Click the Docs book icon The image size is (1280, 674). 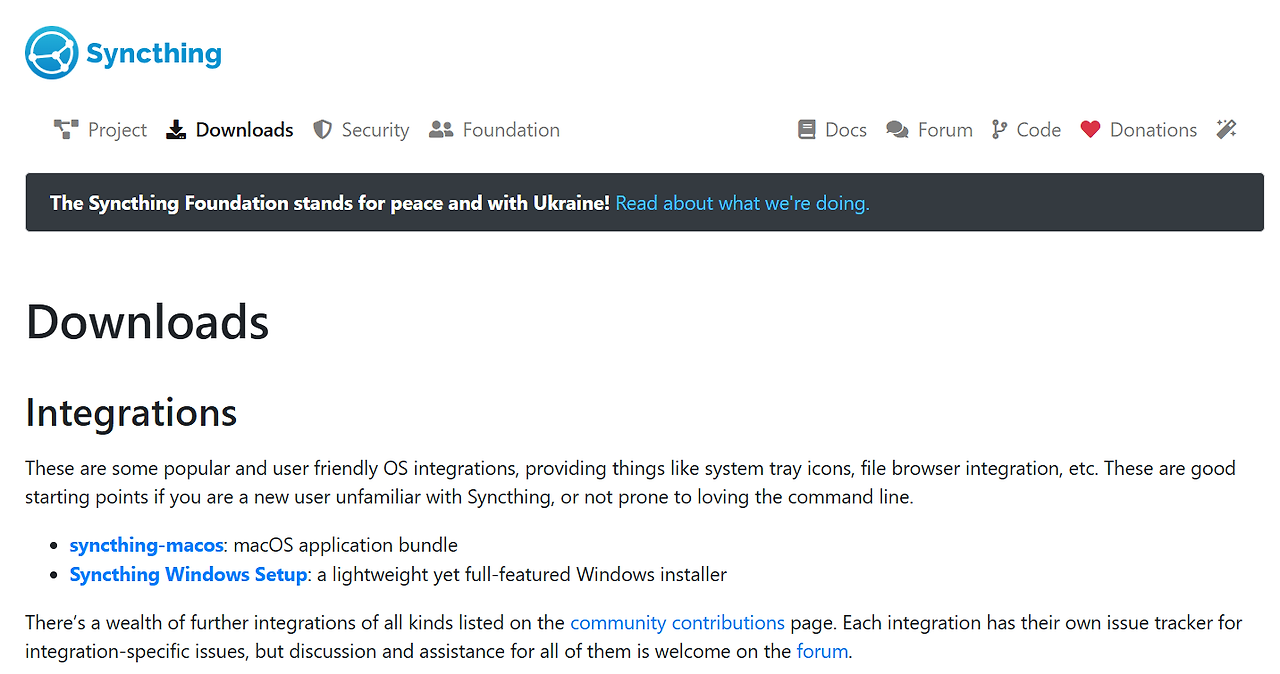(x=806, y=130)
